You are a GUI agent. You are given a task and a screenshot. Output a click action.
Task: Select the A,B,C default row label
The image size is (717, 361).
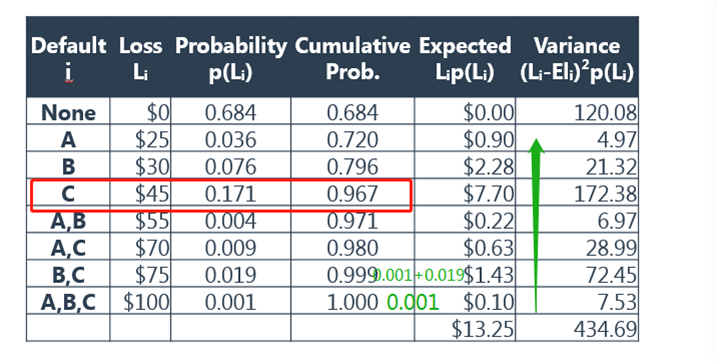68,302
